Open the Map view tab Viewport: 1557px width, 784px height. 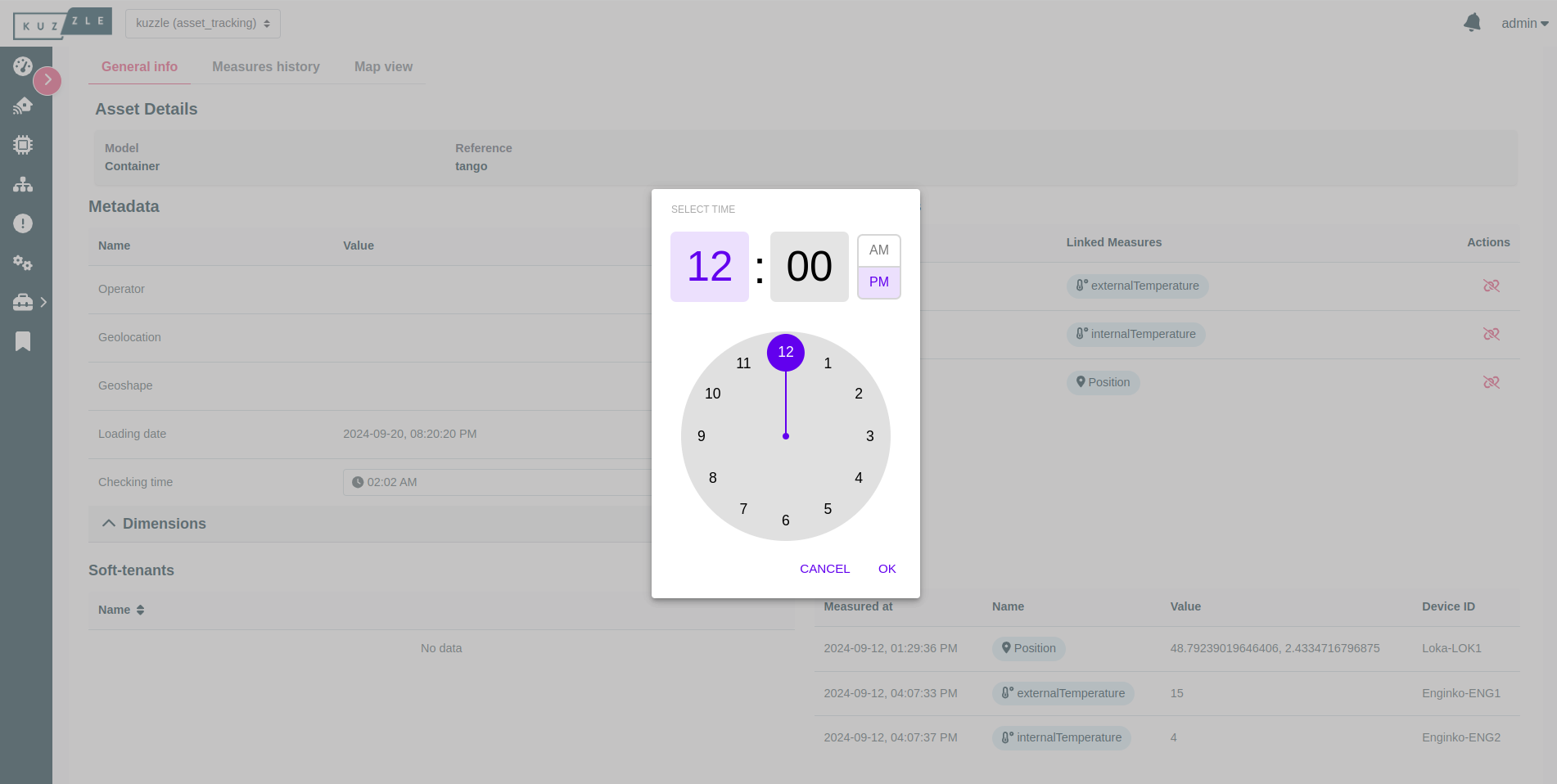pos(383,66)
